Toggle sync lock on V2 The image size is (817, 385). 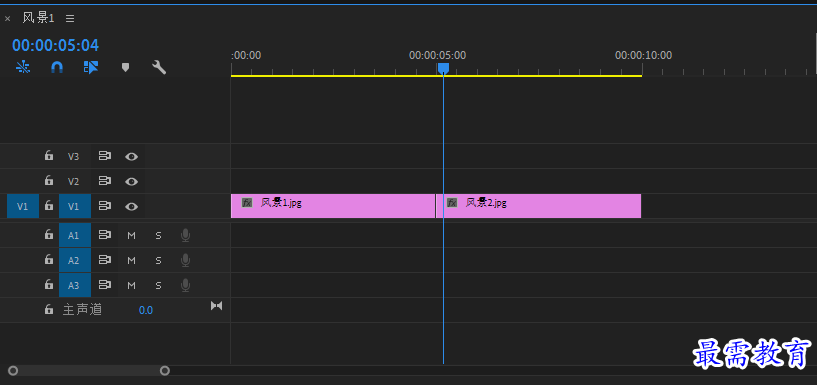point(105,181)
